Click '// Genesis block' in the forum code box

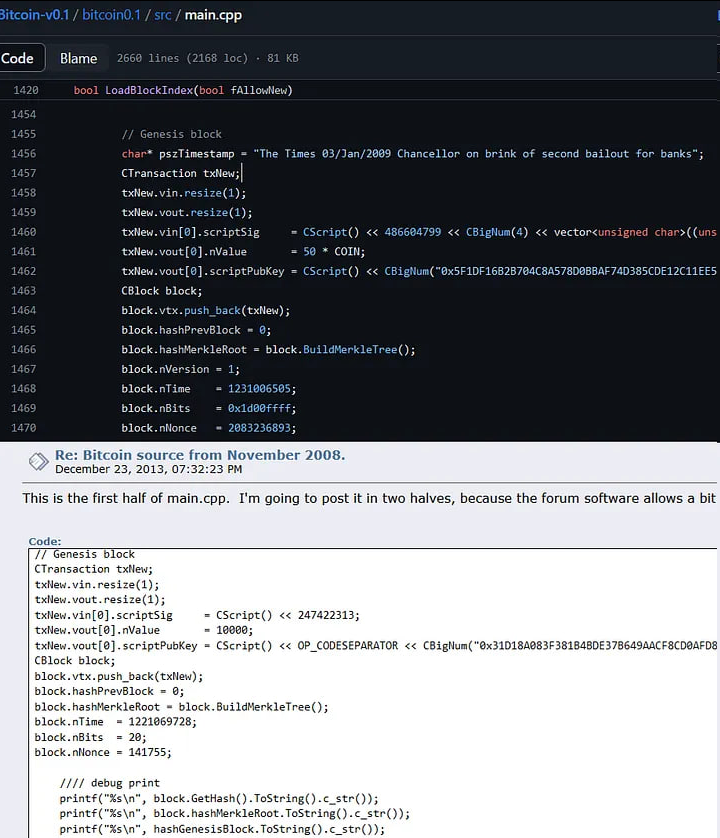84,554
